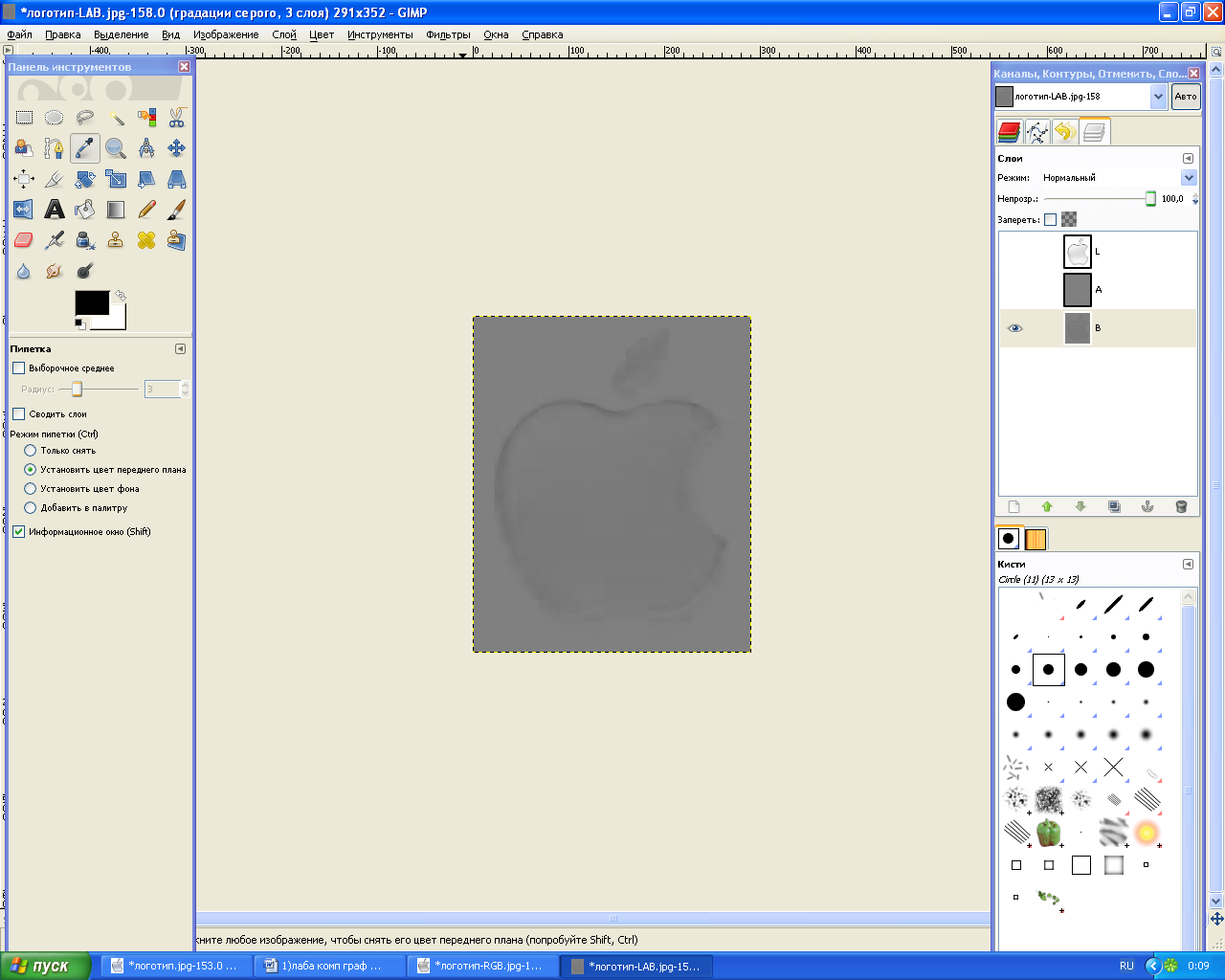Select the Smudge tool

point(55,271)
